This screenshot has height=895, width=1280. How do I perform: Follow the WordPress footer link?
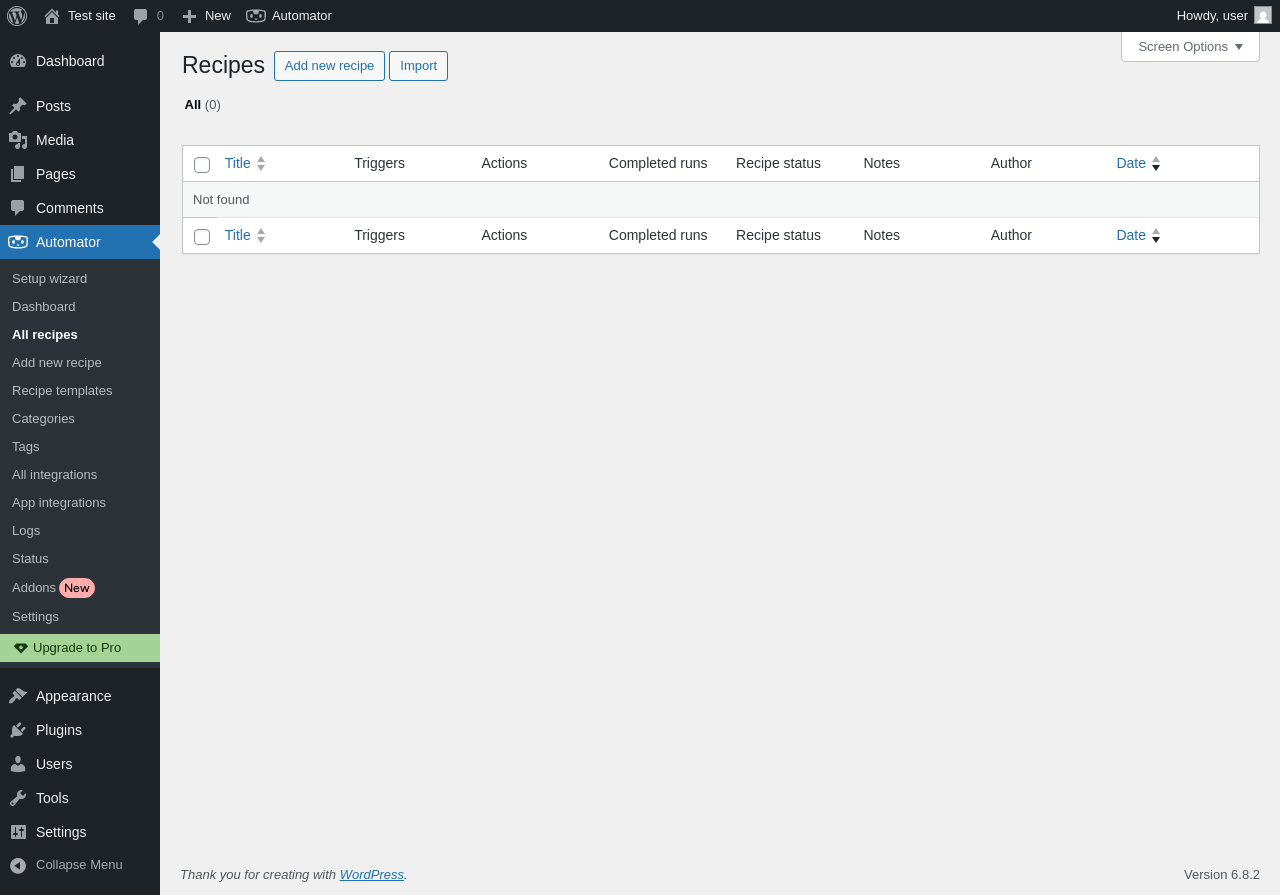[x=372, y=874]
